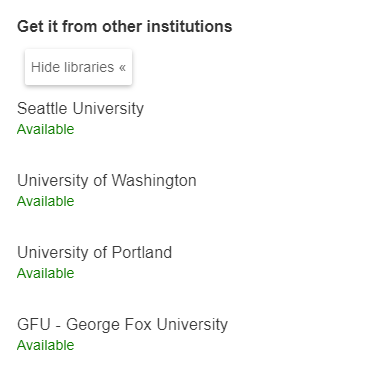Viewport: 380px width, 381px height.
Task: Check Available status under Seattle University
Action: 46,129
